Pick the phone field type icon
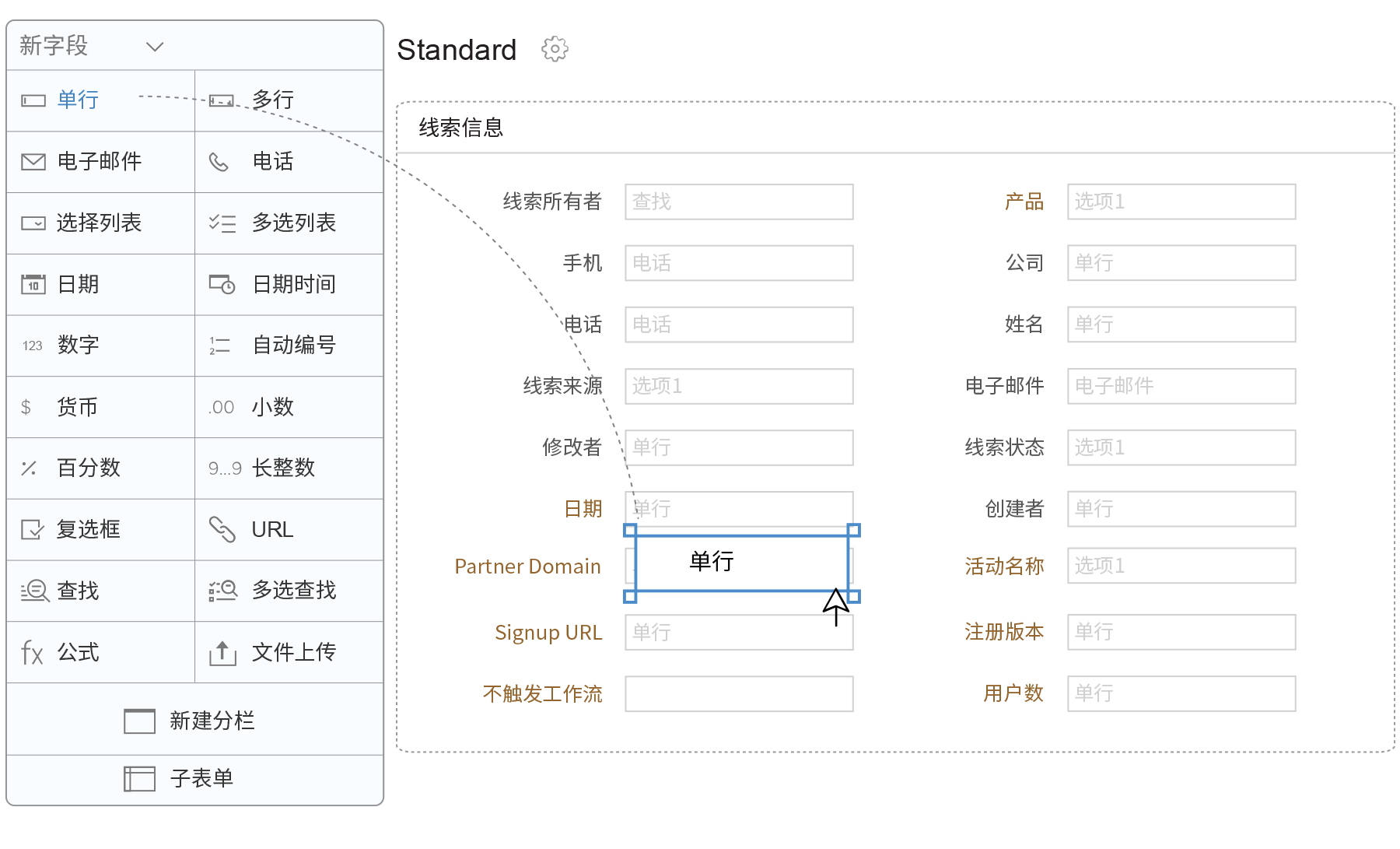1400x849 pixels. (219, 162)
